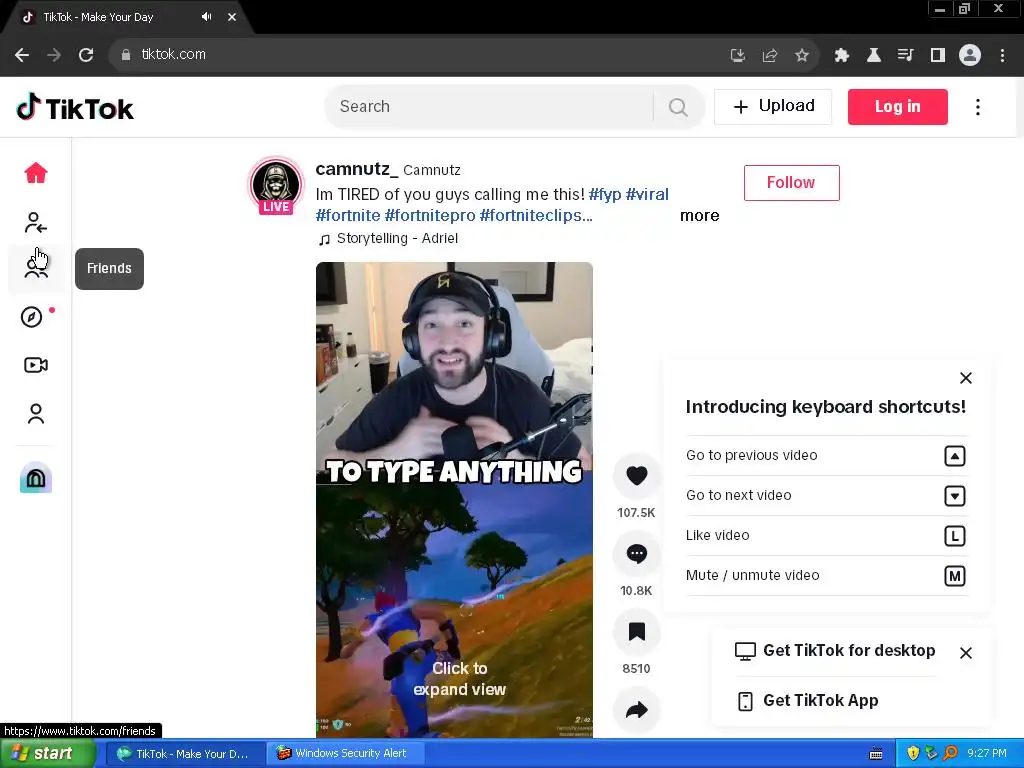This screenshot has height=768, width=1024.
Task: Open the Chrome profile avatar
Action: pyautogui.click(x=970, y=56)
